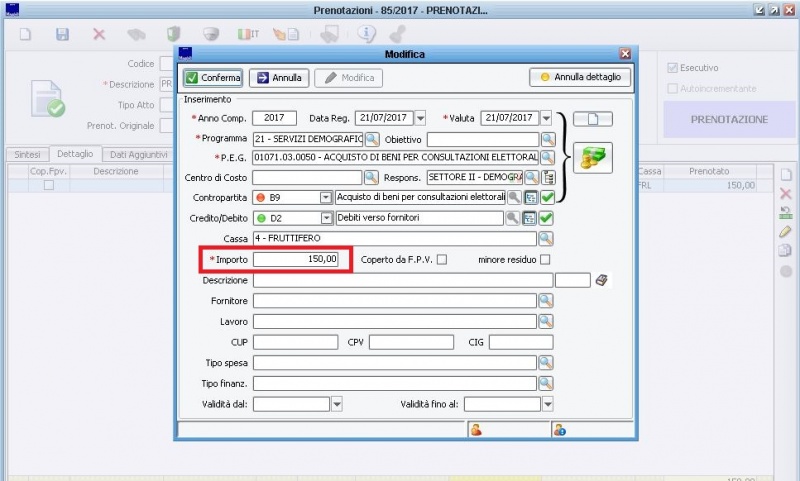Click green checkmark on Contropartita row
Screen dimensions: 800x481
pos(547,197)
